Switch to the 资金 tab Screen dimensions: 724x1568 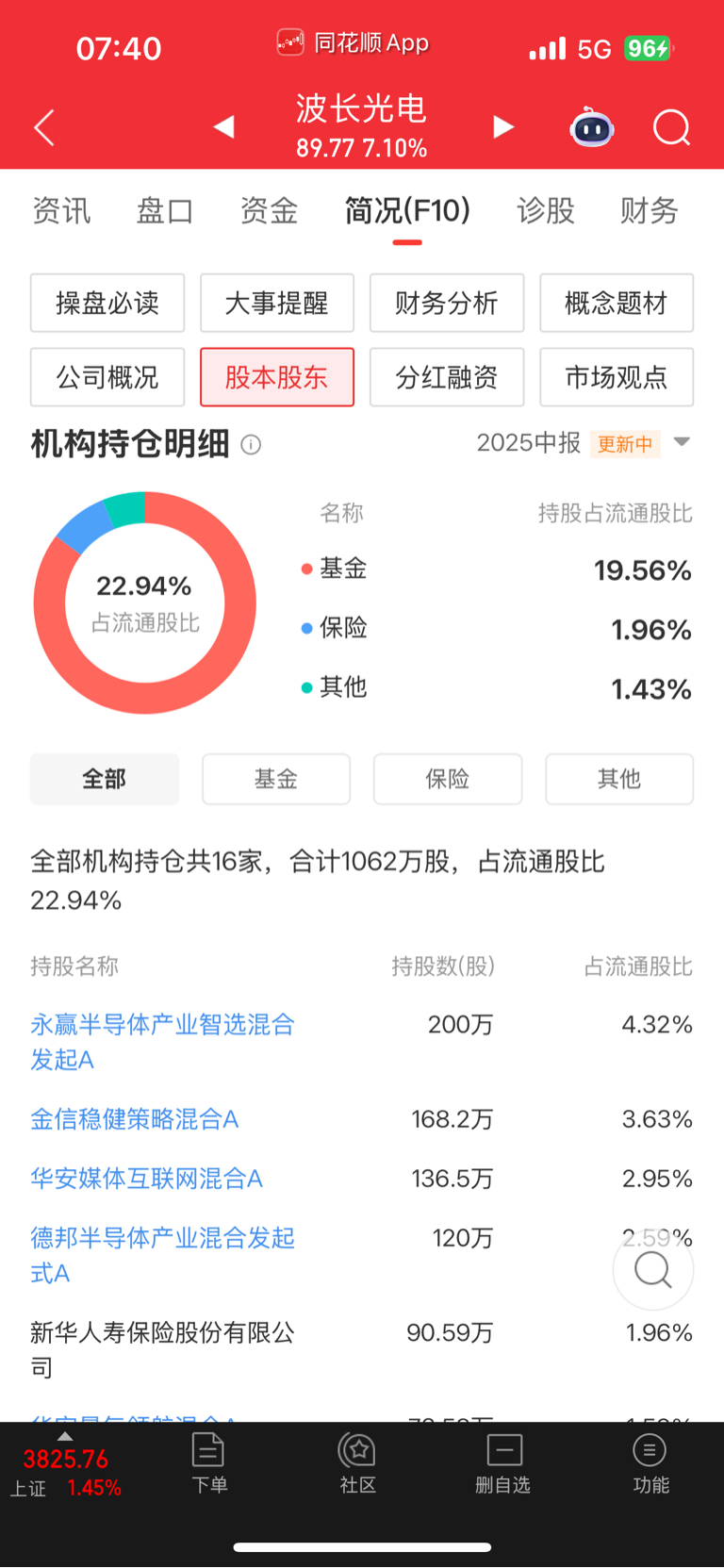[x=269, y=210]
